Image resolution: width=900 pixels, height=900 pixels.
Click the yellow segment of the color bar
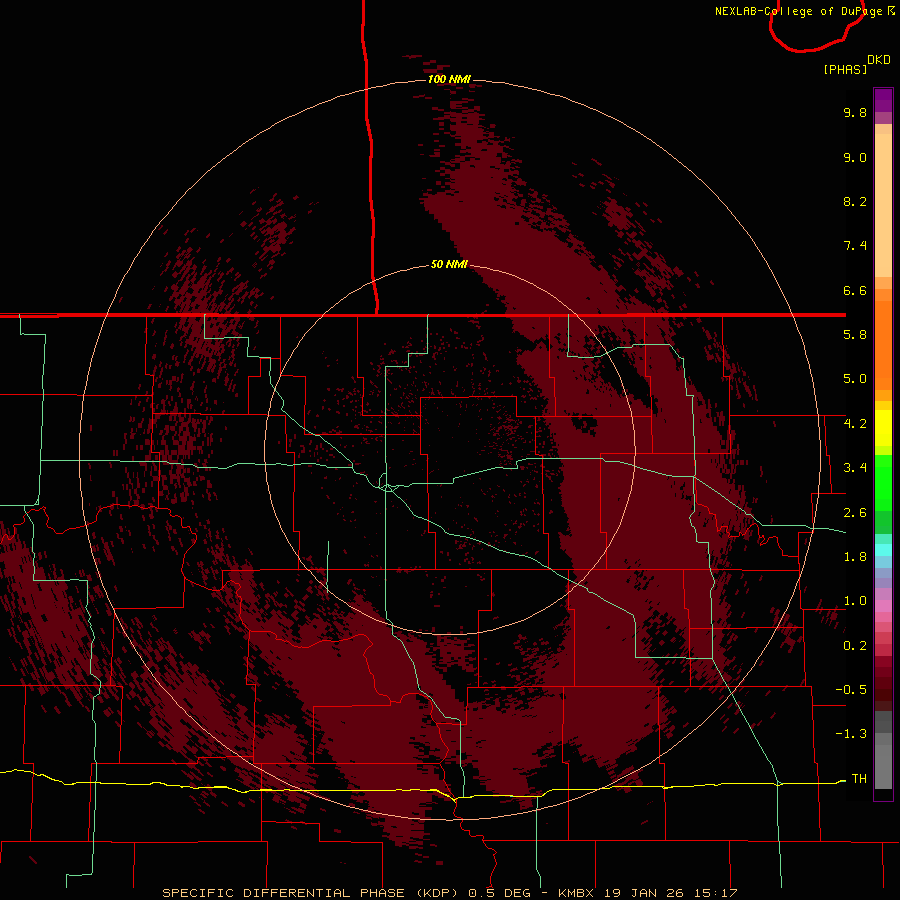coord(883,428)
